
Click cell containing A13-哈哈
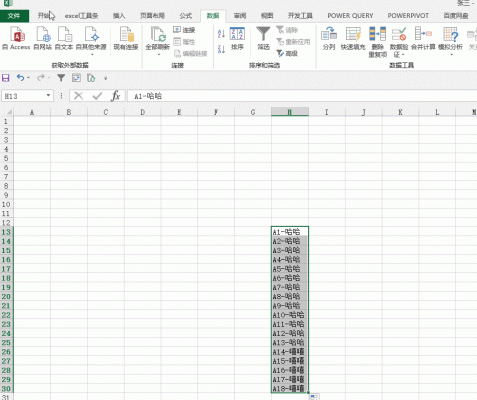[x=290, y=342]
